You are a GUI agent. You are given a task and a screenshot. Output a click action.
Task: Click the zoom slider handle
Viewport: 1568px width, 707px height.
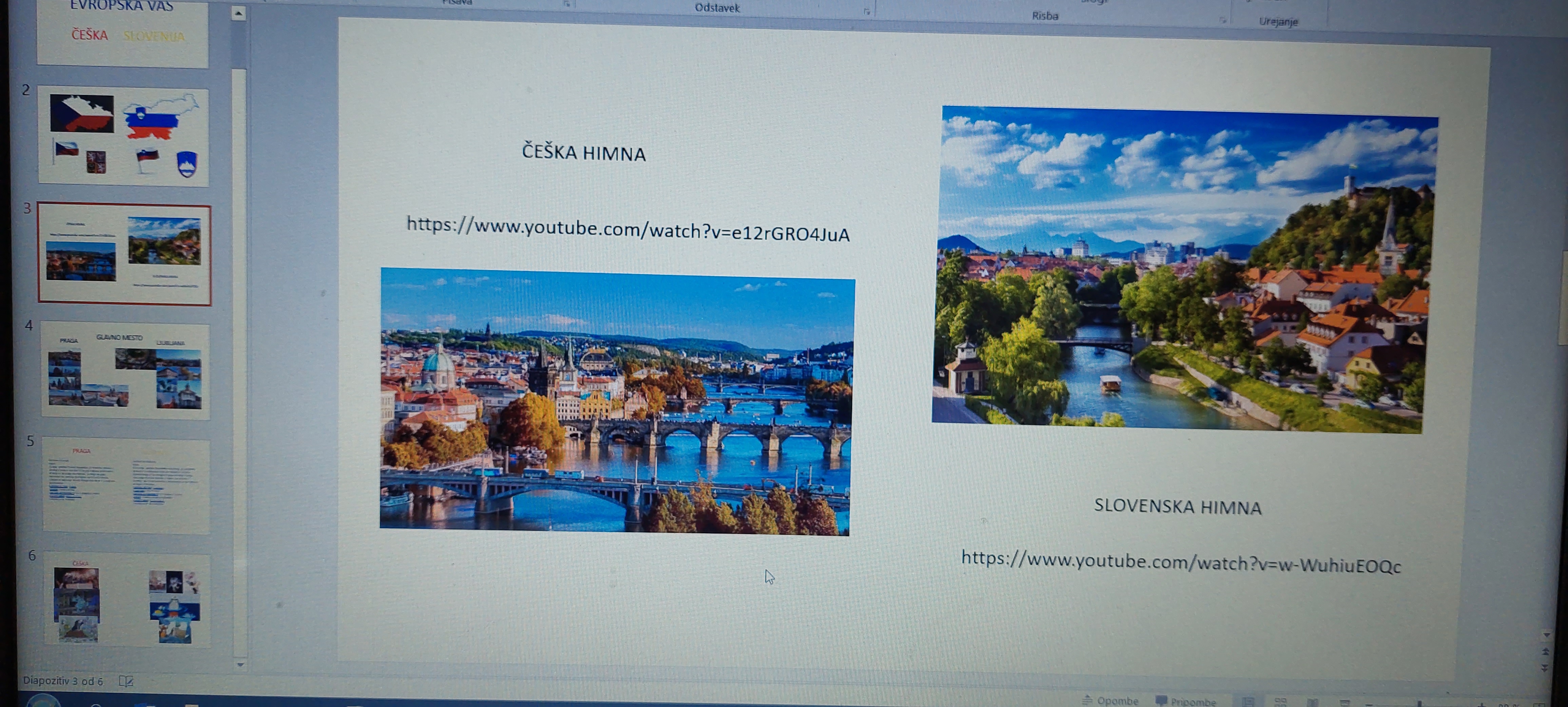pyautogui.click(x=1420, y=705)
